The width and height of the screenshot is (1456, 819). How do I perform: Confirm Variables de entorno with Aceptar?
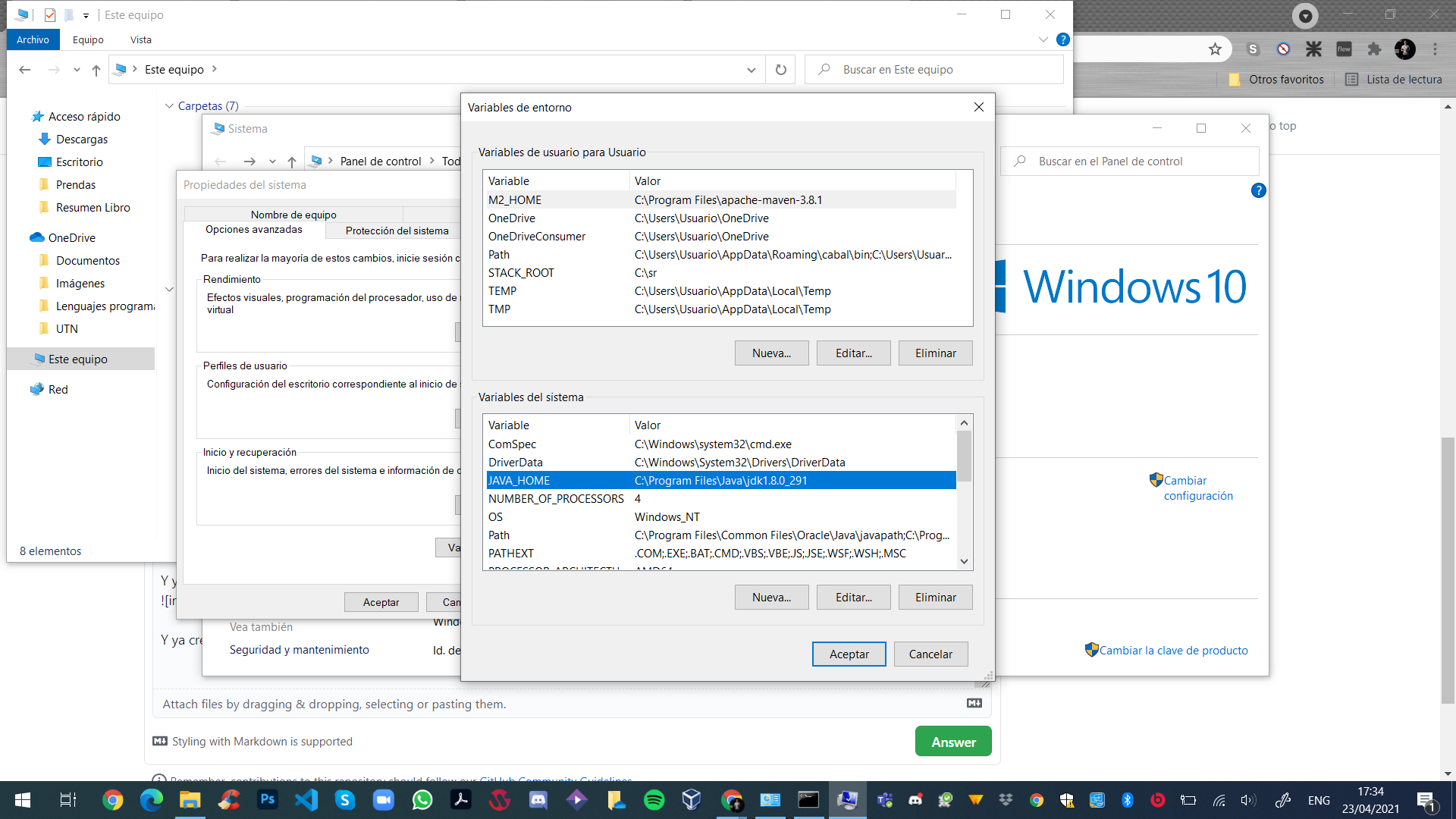coord(849,654)
